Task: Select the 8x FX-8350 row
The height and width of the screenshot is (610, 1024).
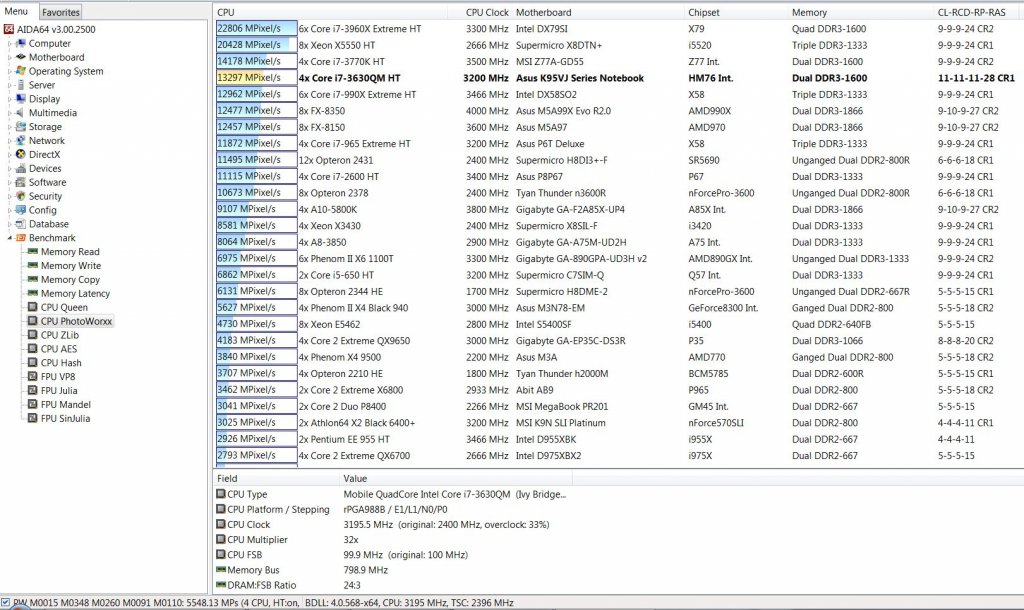Action: click(619, 111)
